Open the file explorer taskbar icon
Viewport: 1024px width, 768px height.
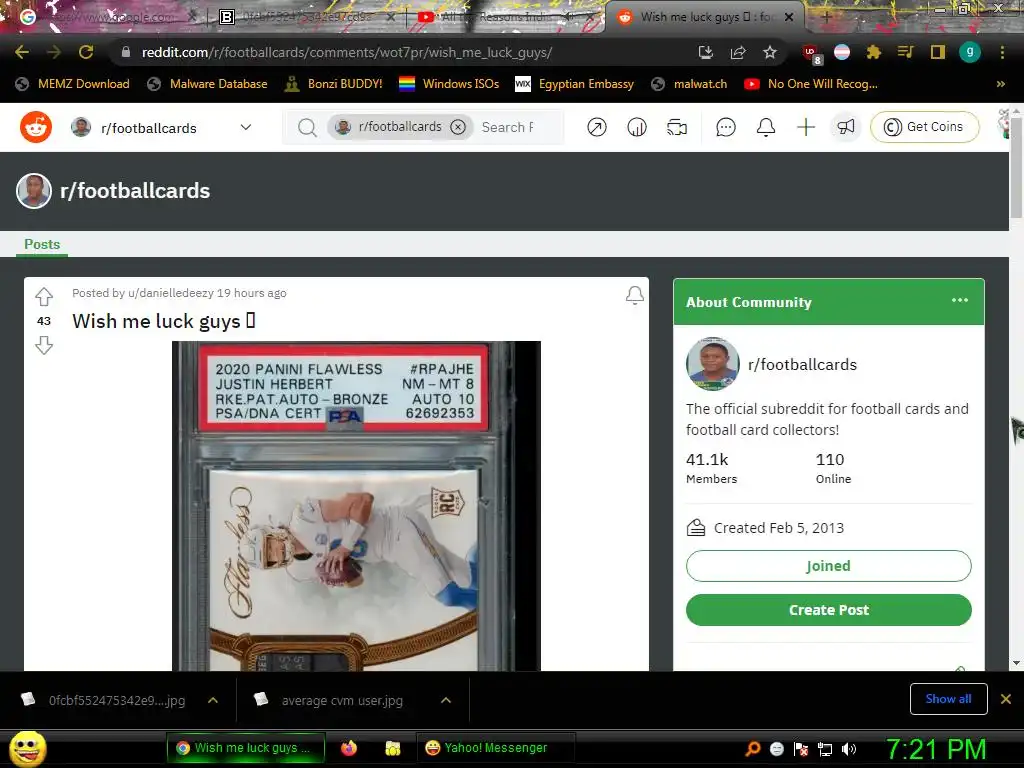click(x=392, y=748)
